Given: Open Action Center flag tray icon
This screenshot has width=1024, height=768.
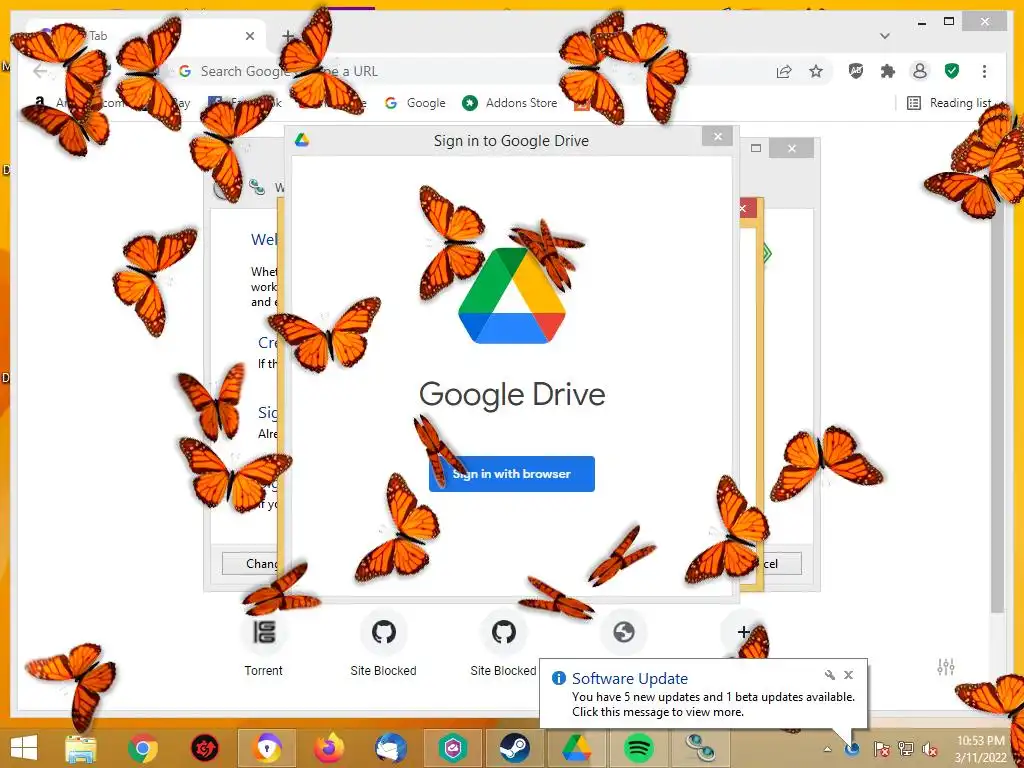Looking at the screenshot, I should [x=881, y=748].
